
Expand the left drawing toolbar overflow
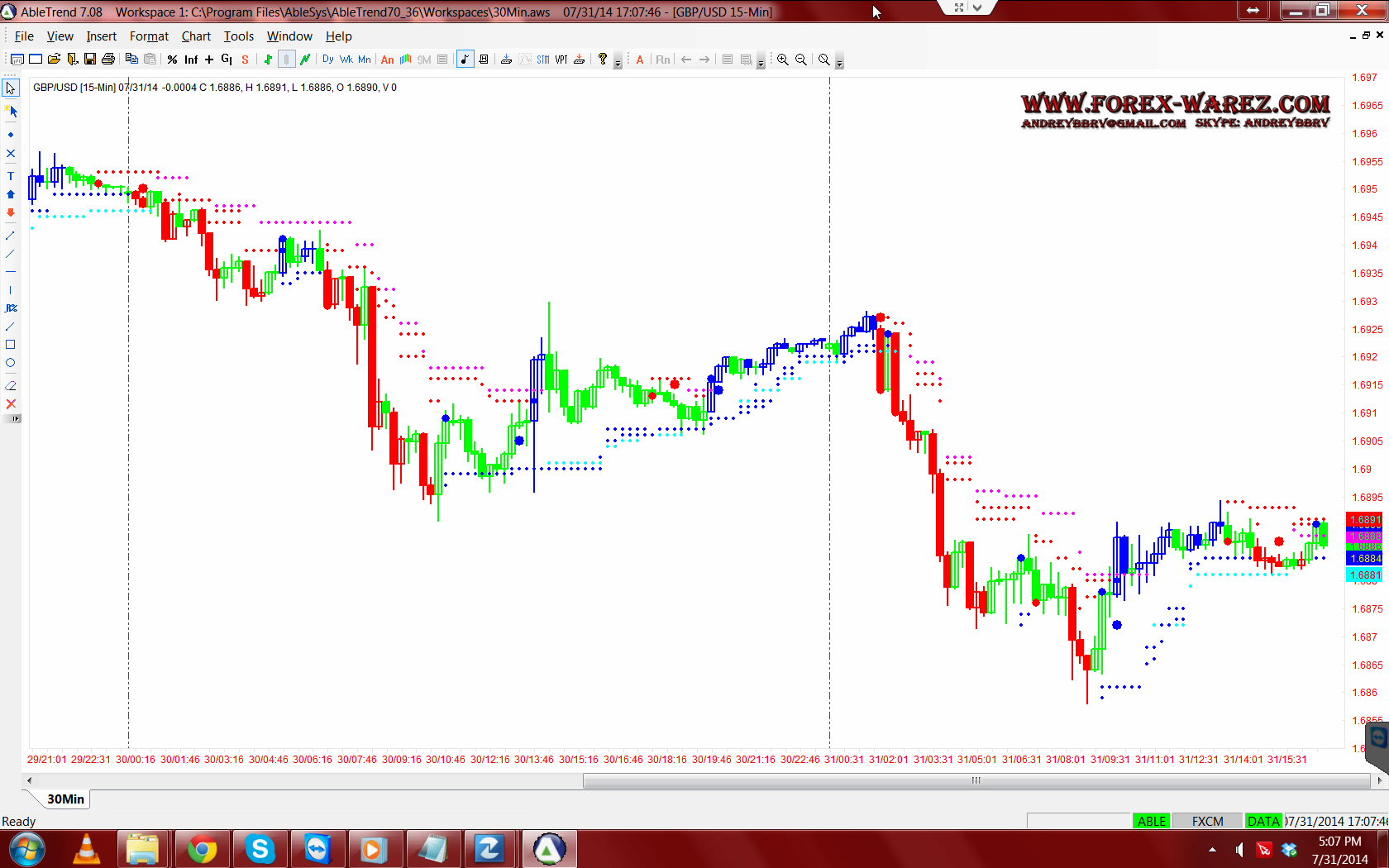click(13, 419)
